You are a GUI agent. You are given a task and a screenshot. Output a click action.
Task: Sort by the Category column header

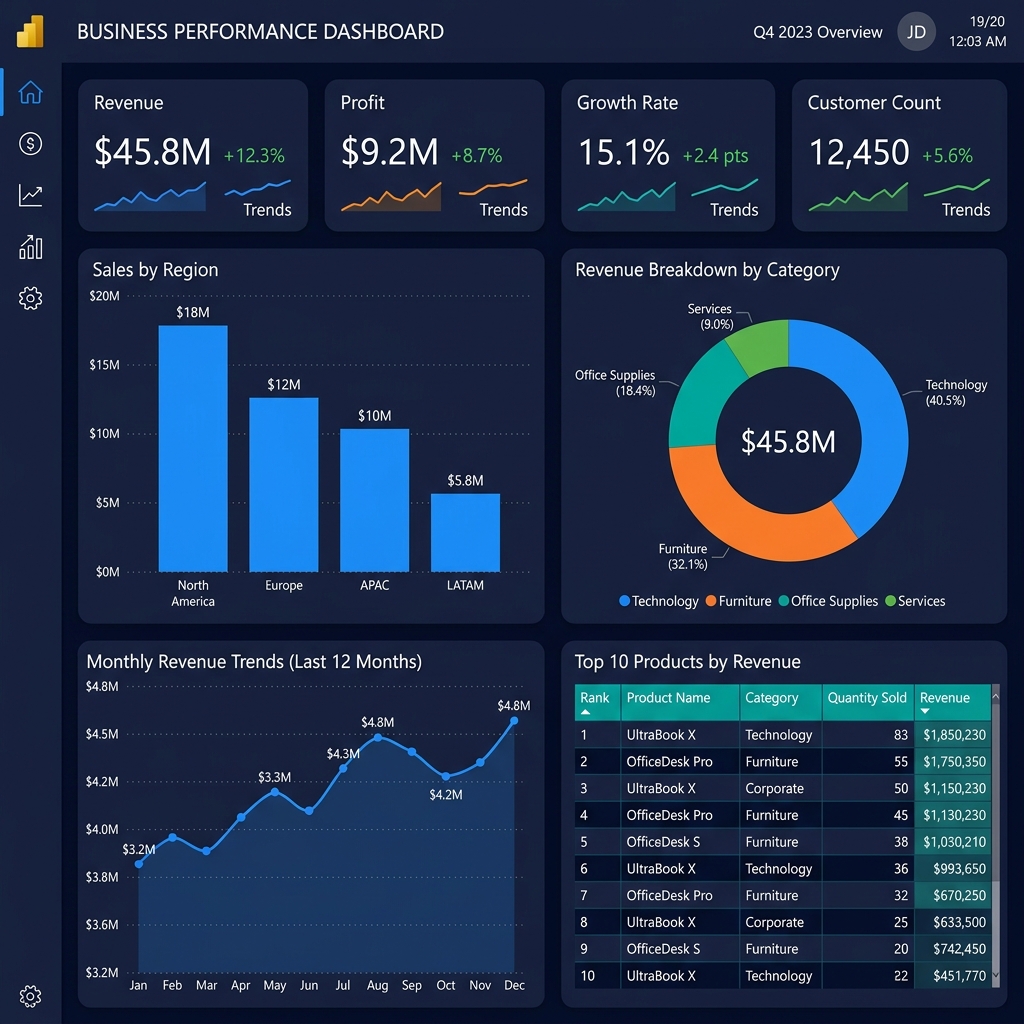pyautogui.click(x=780, y=703)
